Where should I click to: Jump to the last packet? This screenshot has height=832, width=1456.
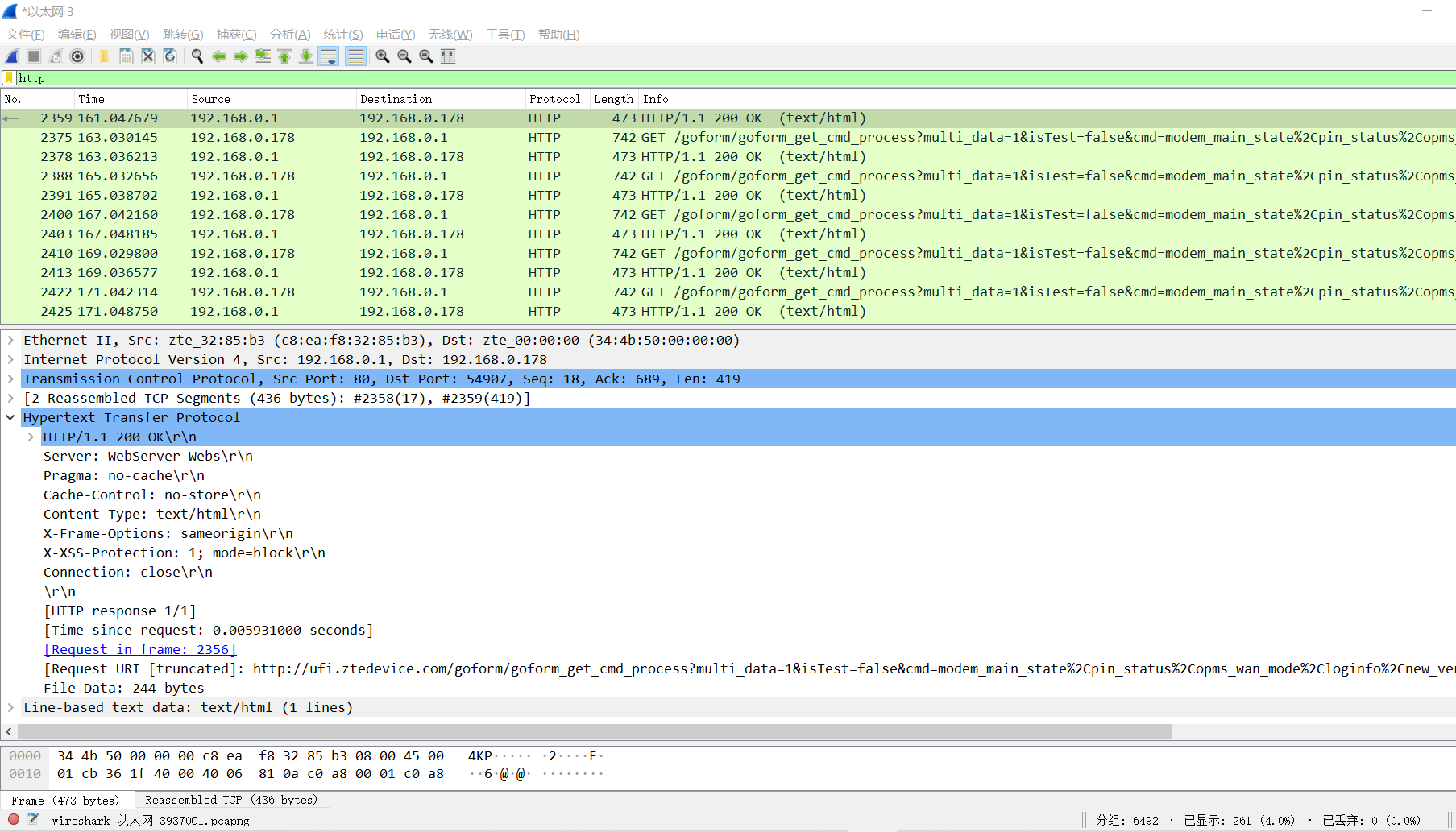point(306,56)
